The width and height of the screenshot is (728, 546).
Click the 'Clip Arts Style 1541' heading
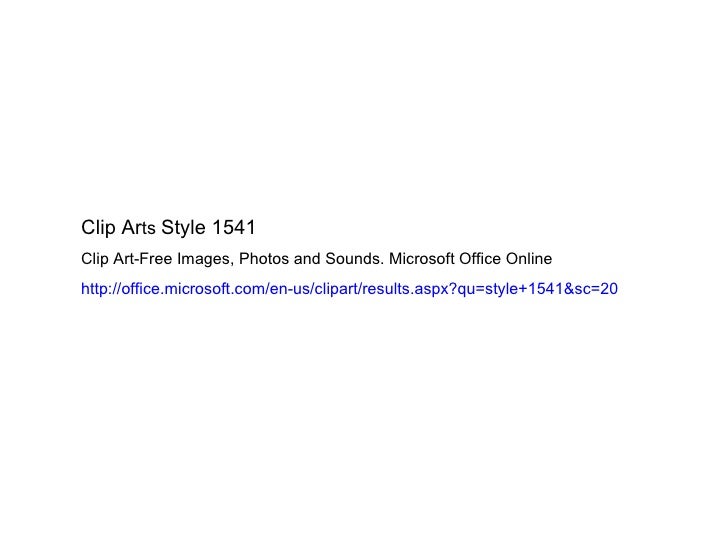coord(168,228)
